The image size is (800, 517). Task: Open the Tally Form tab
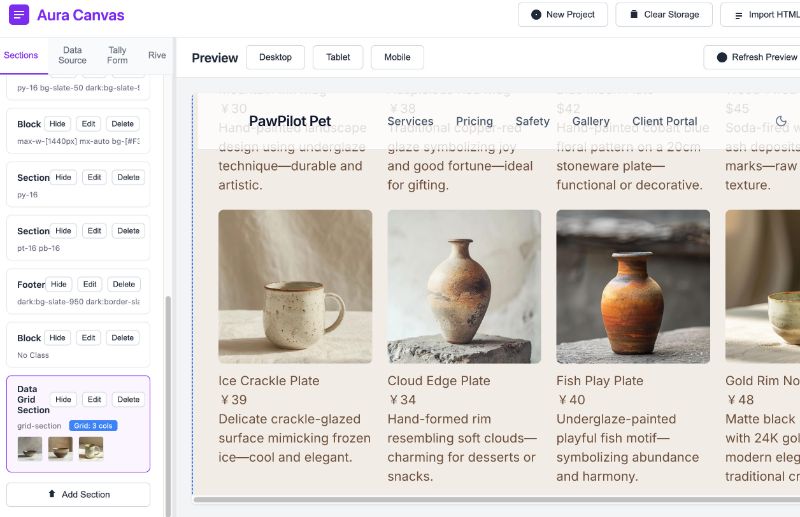pos(117,55)
